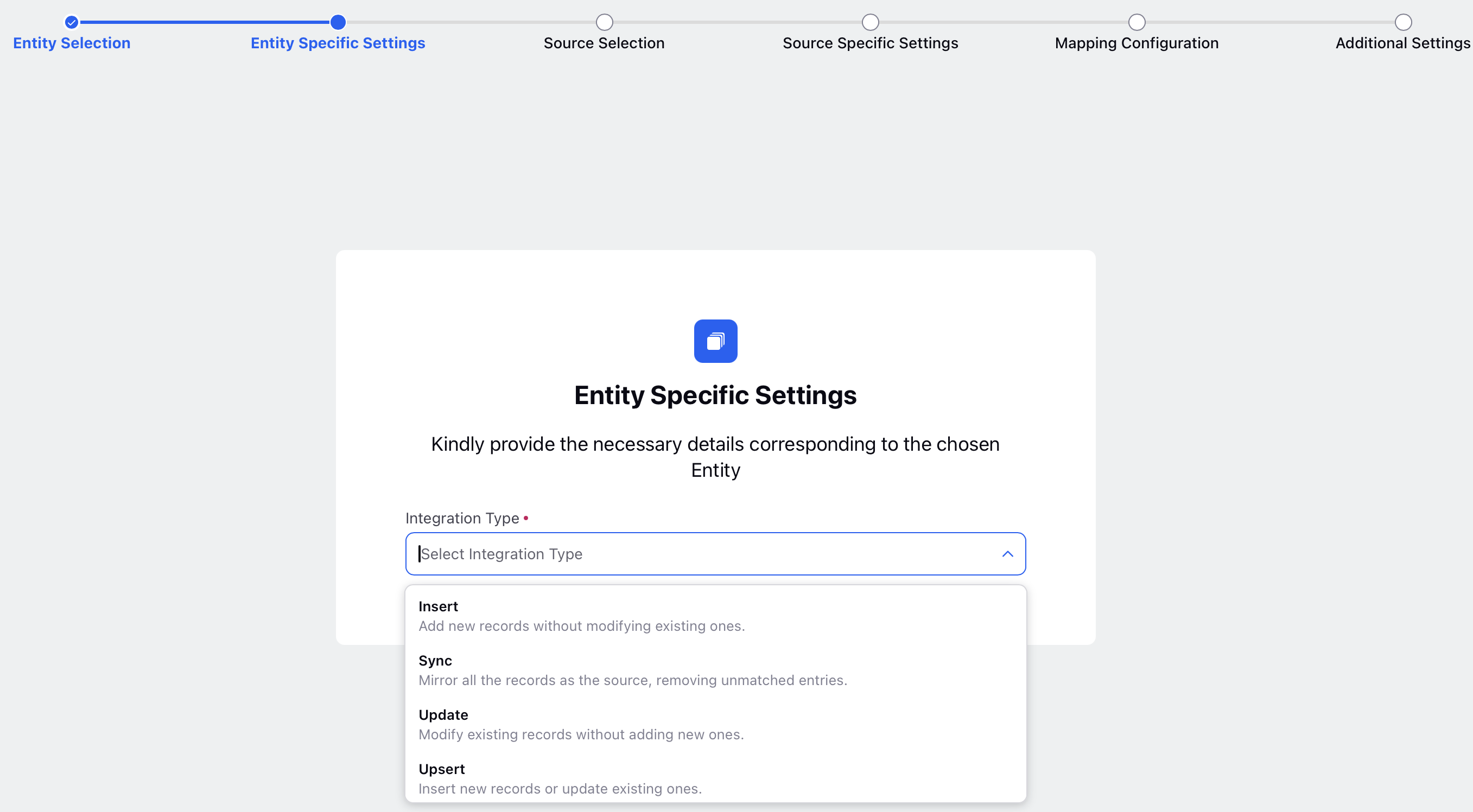The height and width of the screenshot is (812, 1473).
Task: Click the Source Selection step circle
Action: point(605,22)
